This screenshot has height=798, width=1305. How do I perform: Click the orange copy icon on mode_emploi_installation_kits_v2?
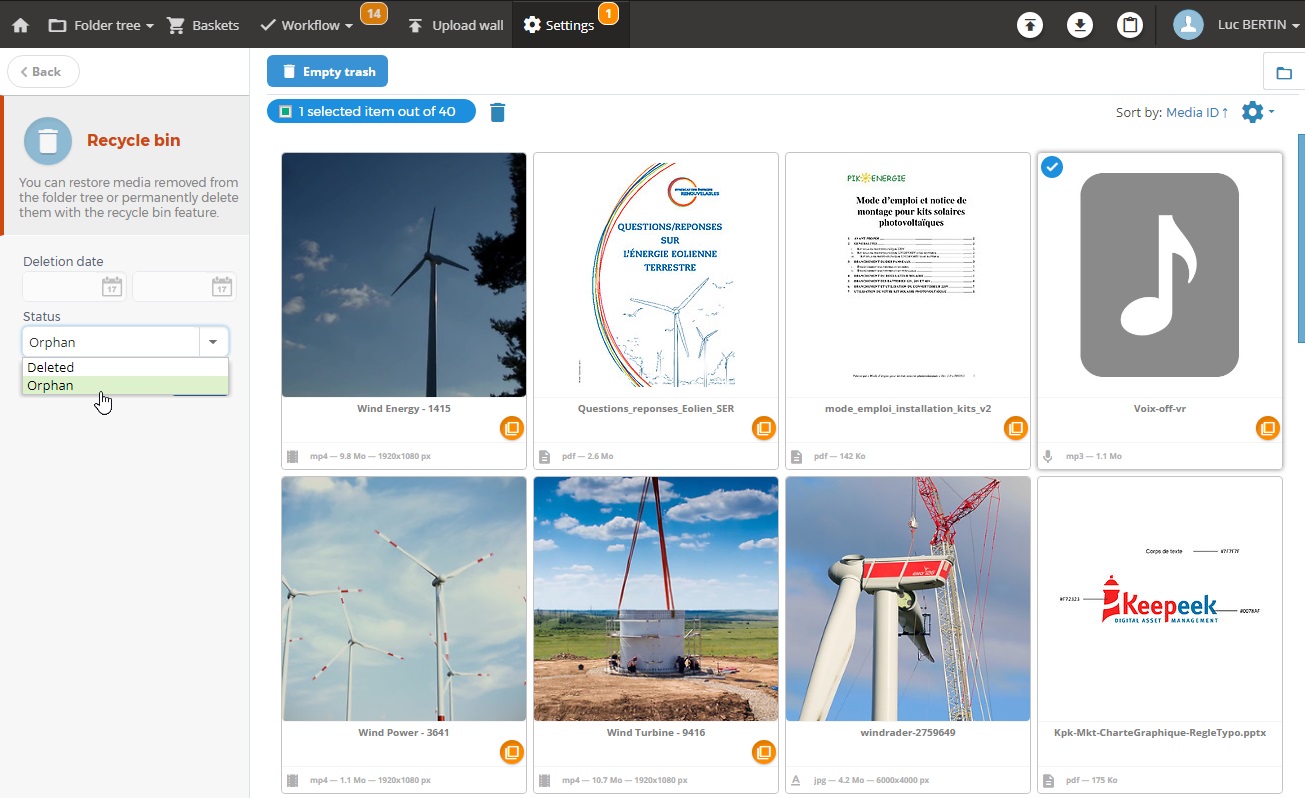click(1016, 428)
